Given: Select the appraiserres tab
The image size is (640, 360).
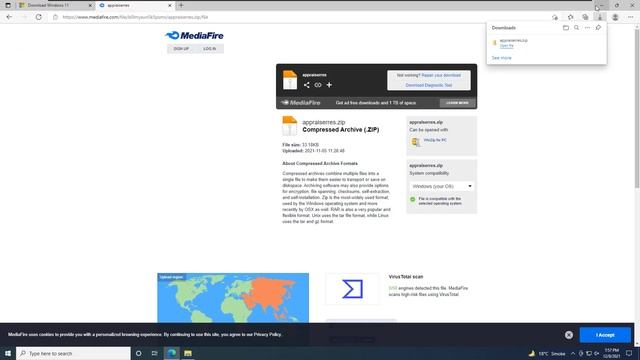Looking at the screenshot, I should coord(135,5).
